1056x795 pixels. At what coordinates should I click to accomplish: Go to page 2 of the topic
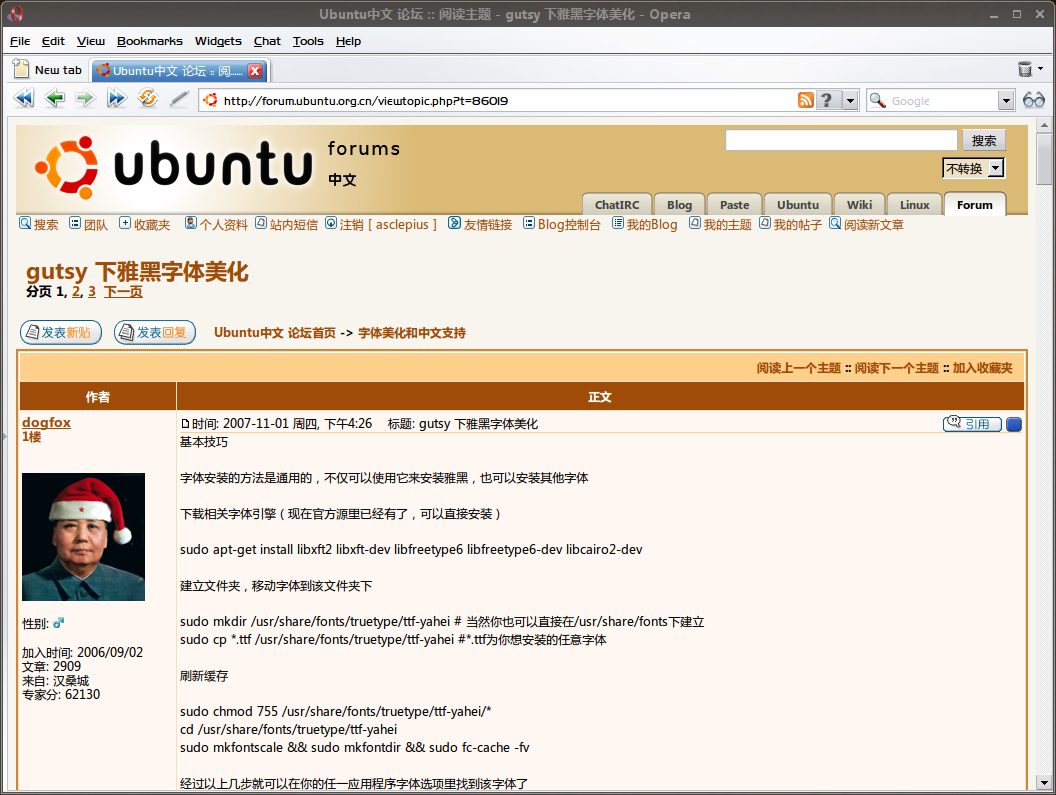pyautogui.click(x=76, y=292)
